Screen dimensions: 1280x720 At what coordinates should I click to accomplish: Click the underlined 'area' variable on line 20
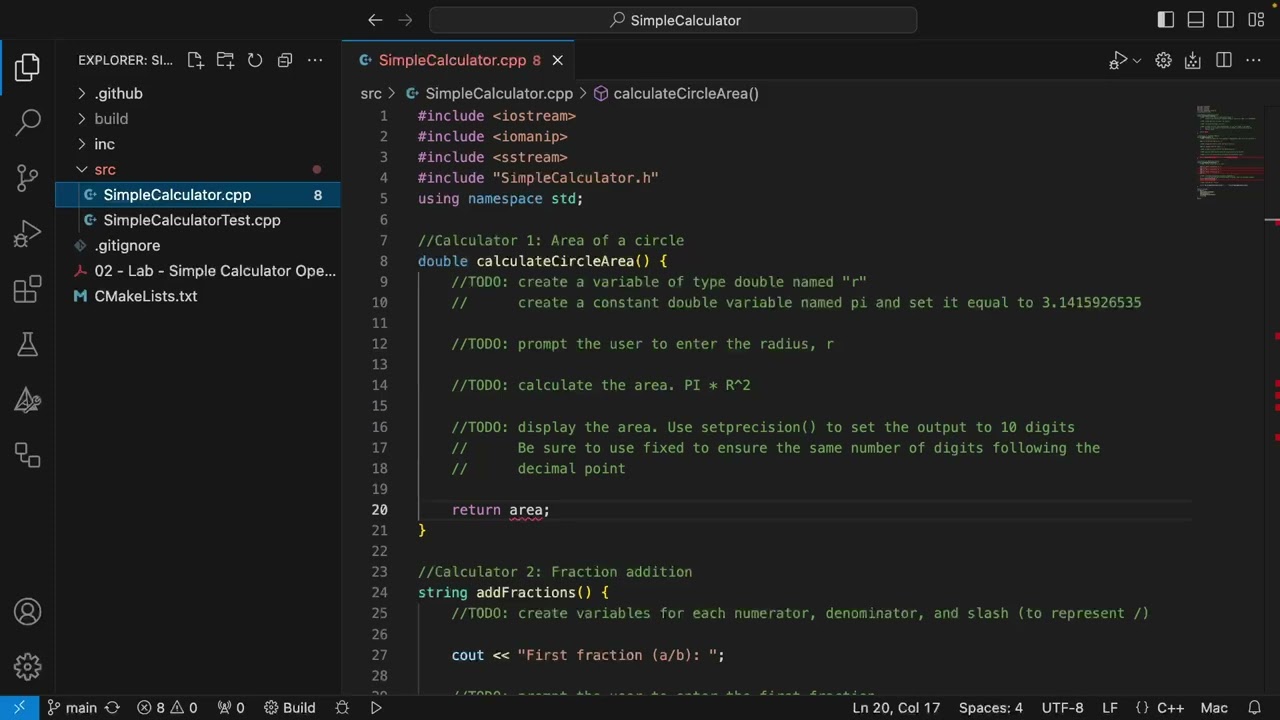525,510
